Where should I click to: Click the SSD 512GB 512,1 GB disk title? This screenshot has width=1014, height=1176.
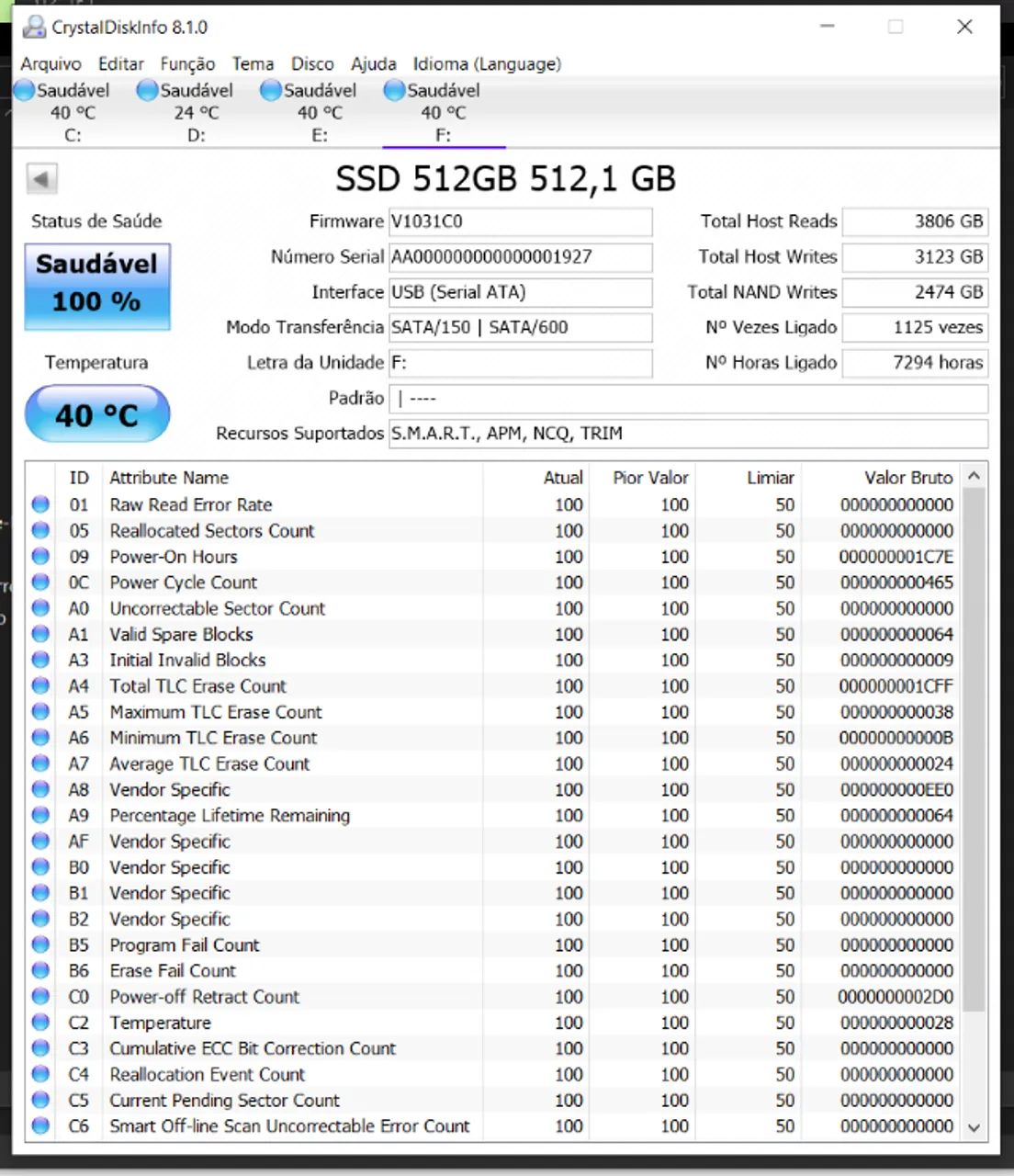[x=505, y=178]
